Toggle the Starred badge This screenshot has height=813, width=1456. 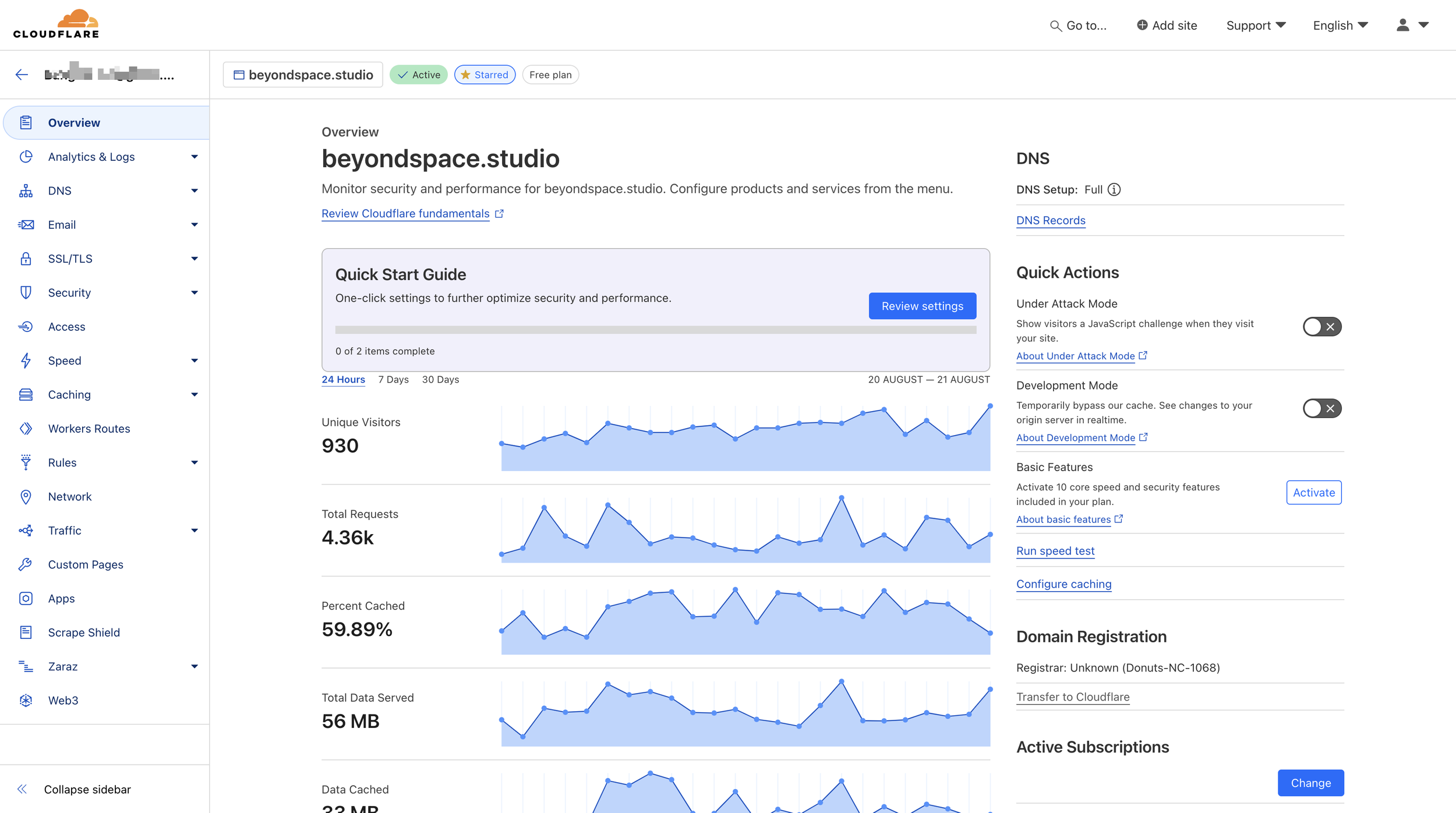click(x=485, y=75)
